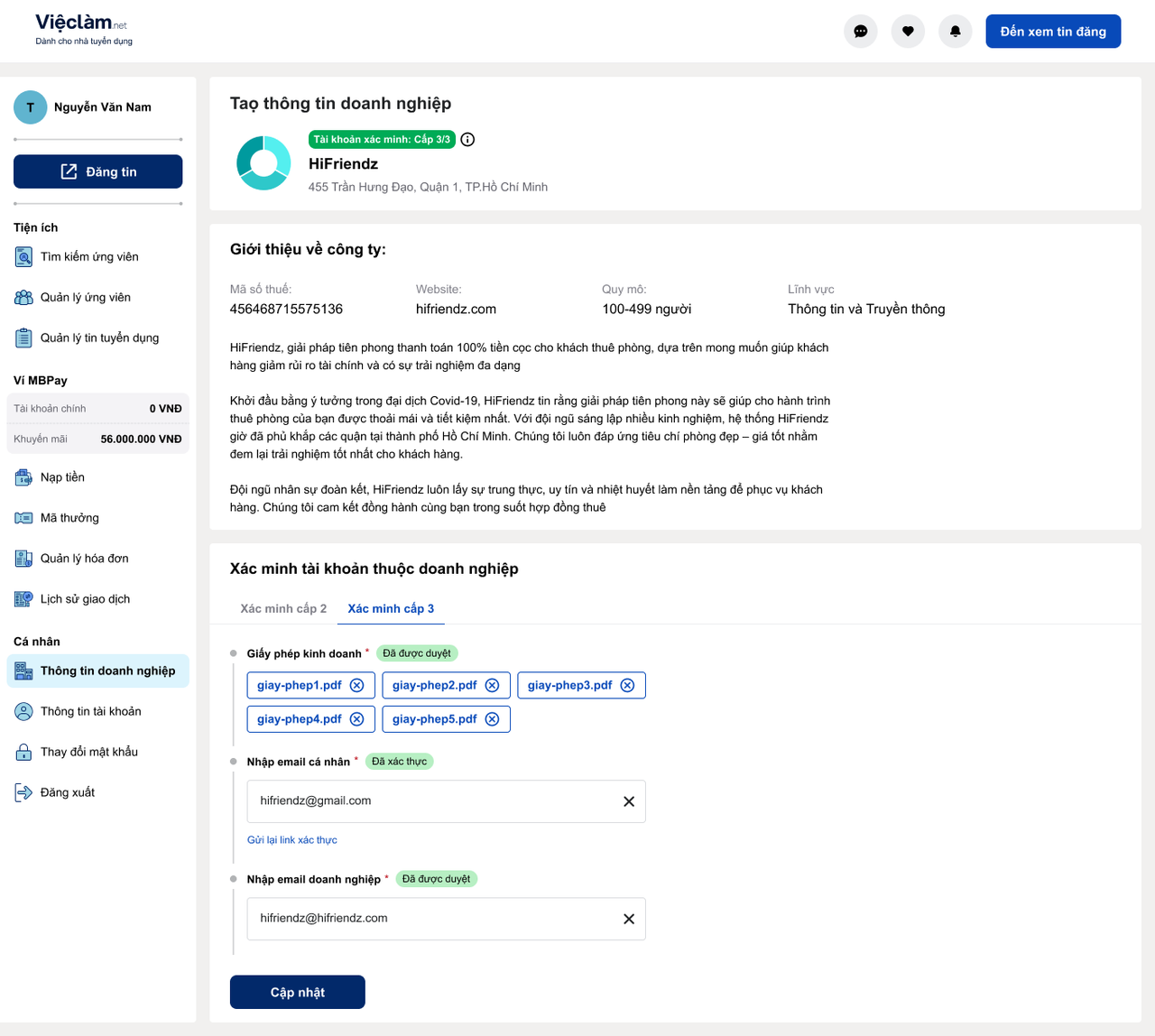
Task: Click the Thông tin tài khoản profile icon
Action: pos(23,711)
